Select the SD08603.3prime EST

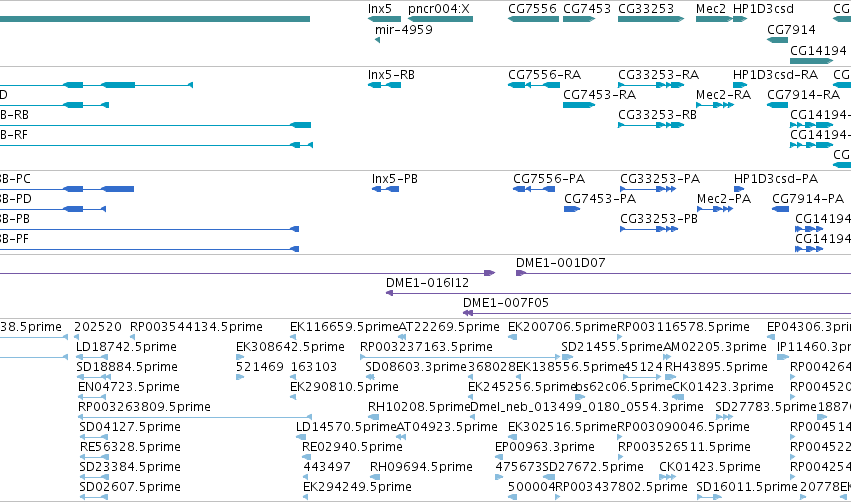click(370, 377)
